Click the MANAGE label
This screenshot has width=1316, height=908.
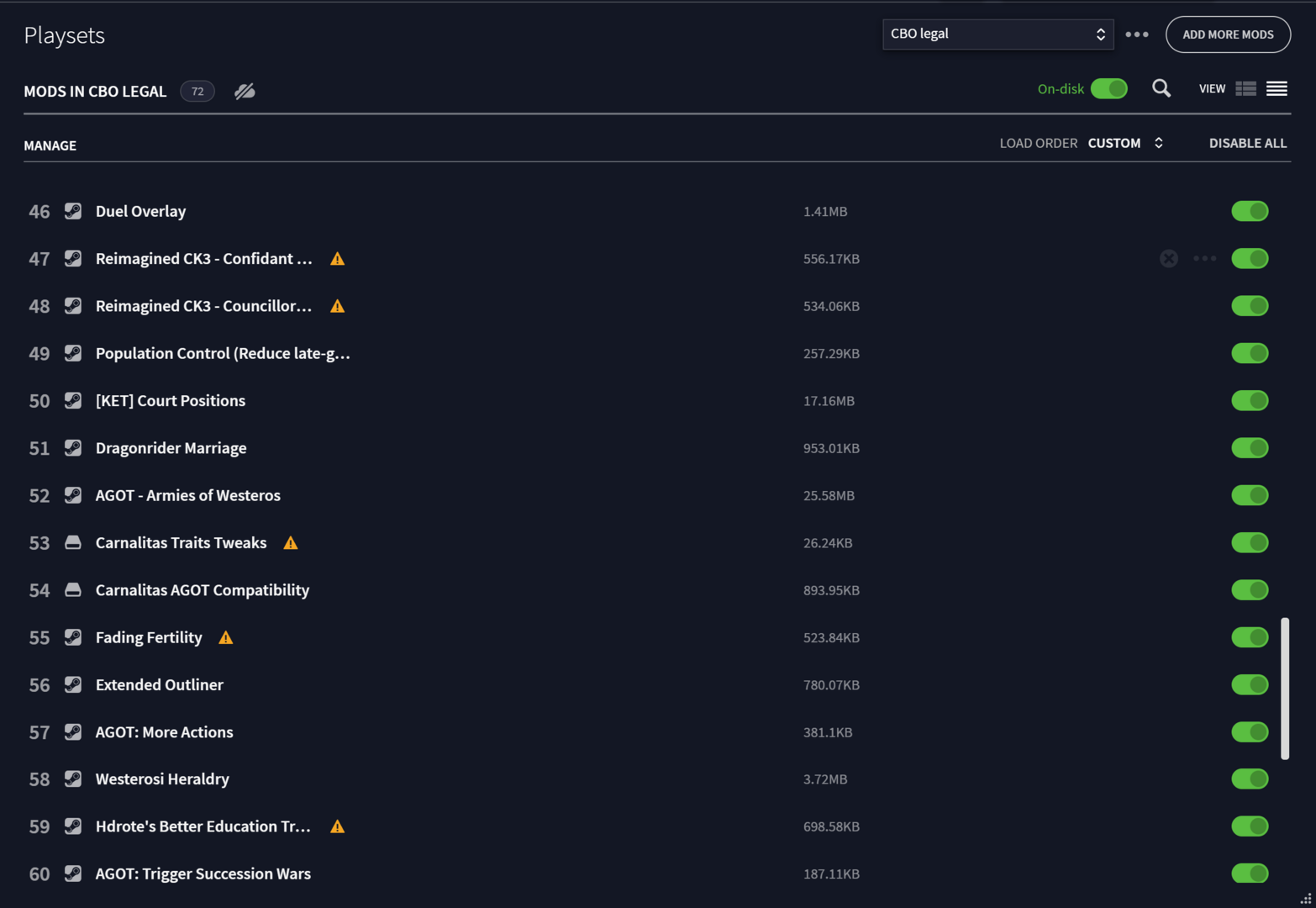pyautogui.click(x=50, y=145)
